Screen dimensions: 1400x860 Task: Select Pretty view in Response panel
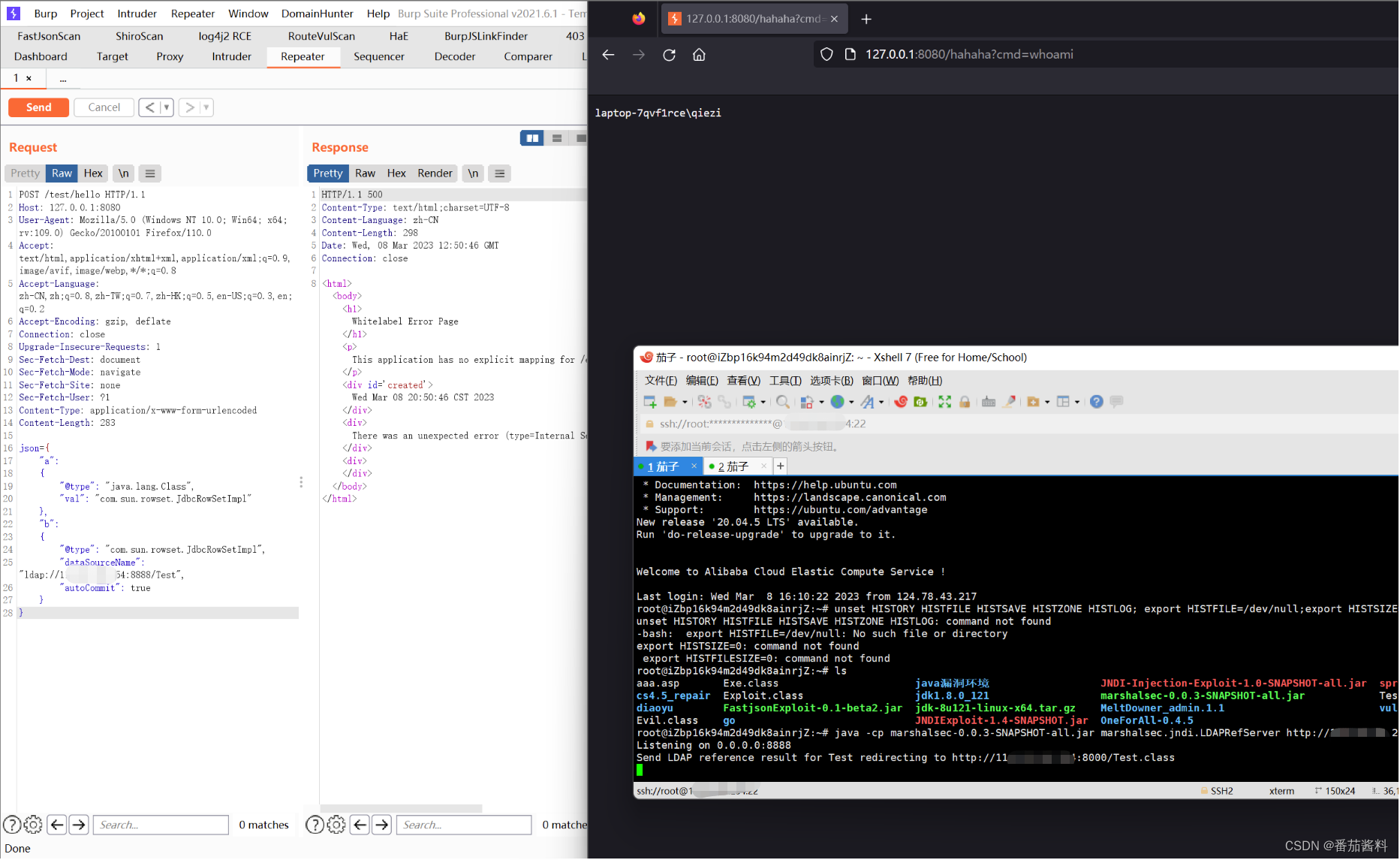click(328, 174)
